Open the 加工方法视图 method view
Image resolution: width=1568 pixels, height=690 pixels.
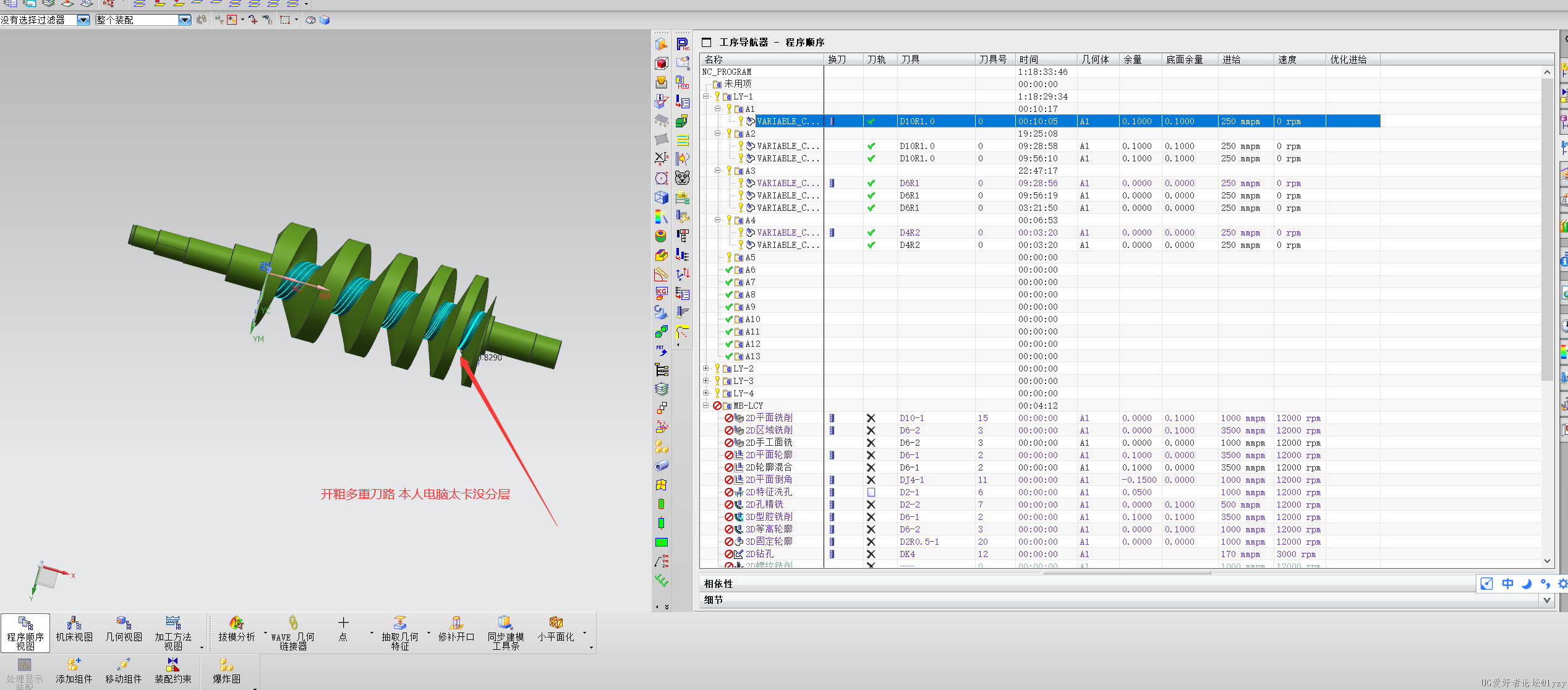[173, 632]
